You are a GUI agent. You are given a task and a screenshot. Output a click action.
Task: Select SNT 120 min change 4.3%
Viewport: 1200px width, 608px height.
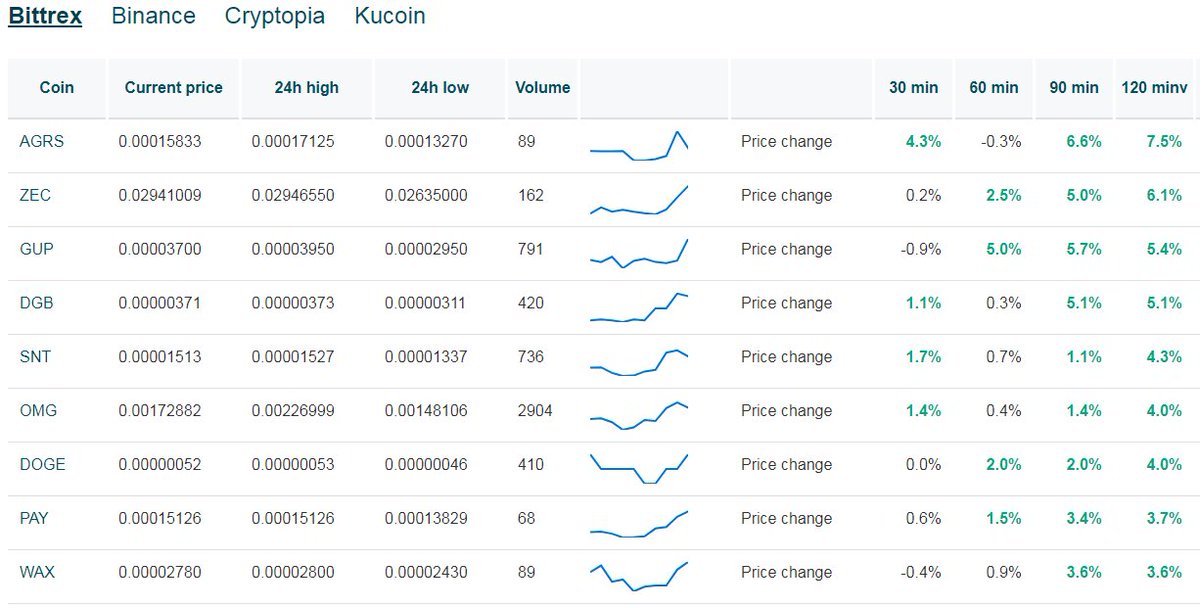pos(1164,358)
